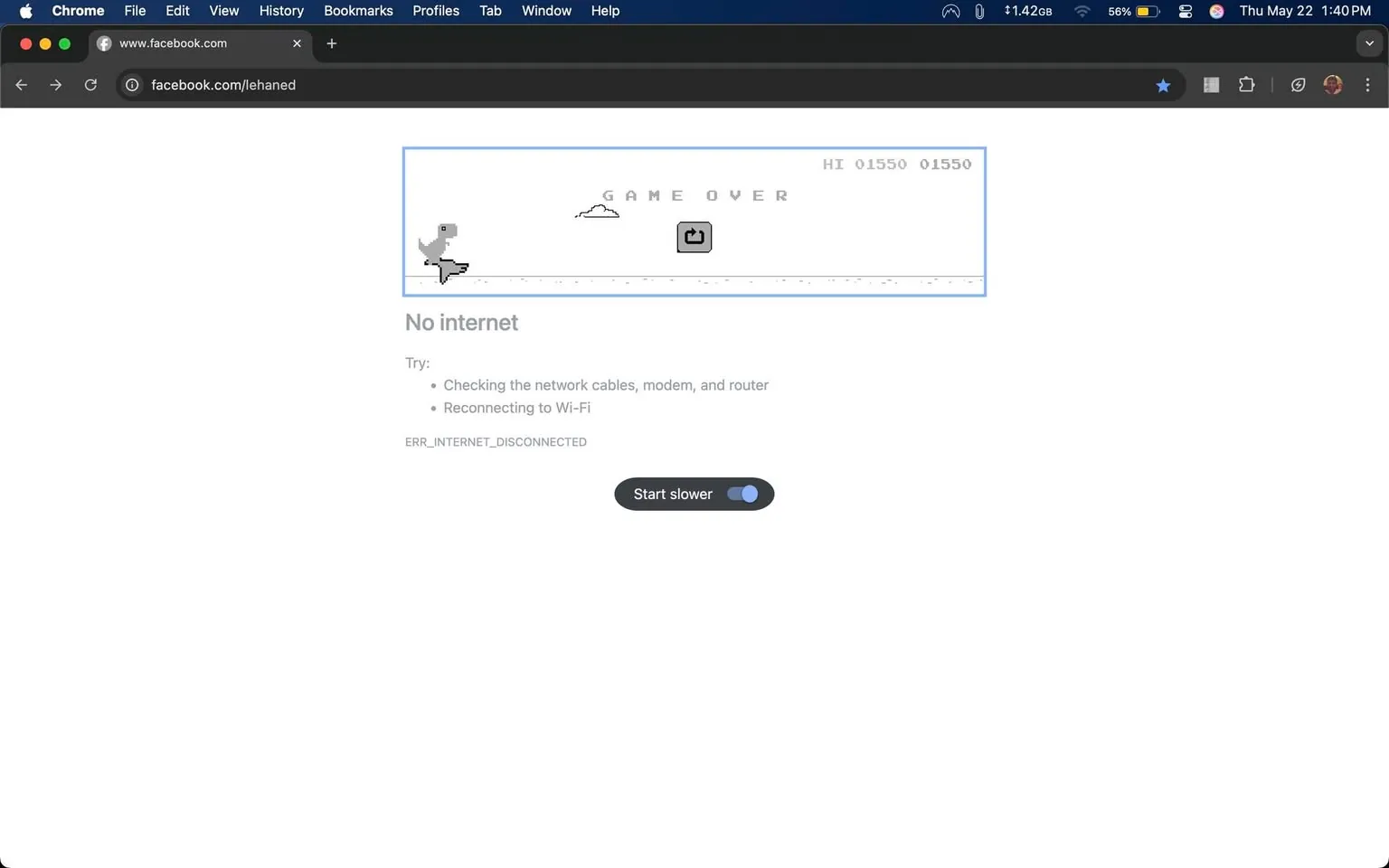The height and width of the screenshot is (868, 1389).
Task: Click the Wi-Fi icon in the menu bar
Action: (x=1082, y=12)
